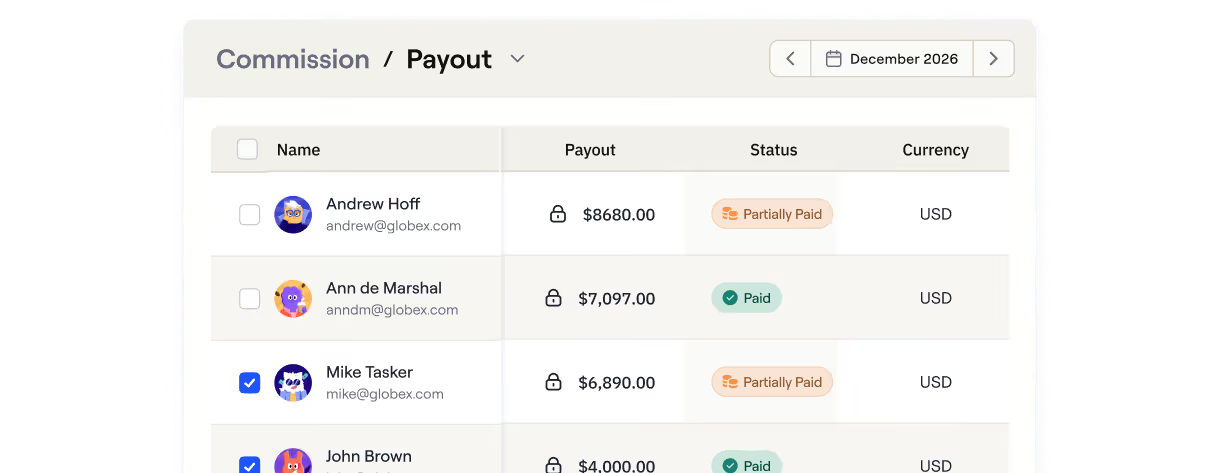
Task: Click Mike Tasker's avatar
Action: pos(293,382)
